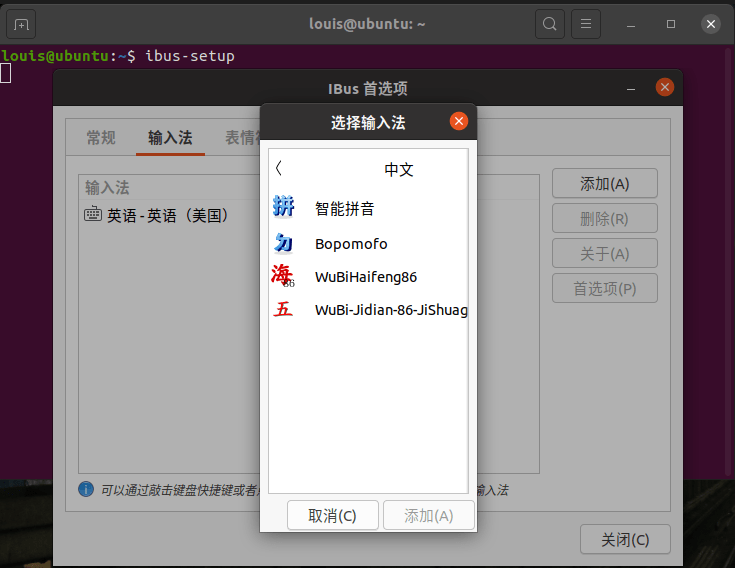Click 添加(A) in the select dialog
The height and width of the screenshot is (568, 735).
(x=428, y=515)
